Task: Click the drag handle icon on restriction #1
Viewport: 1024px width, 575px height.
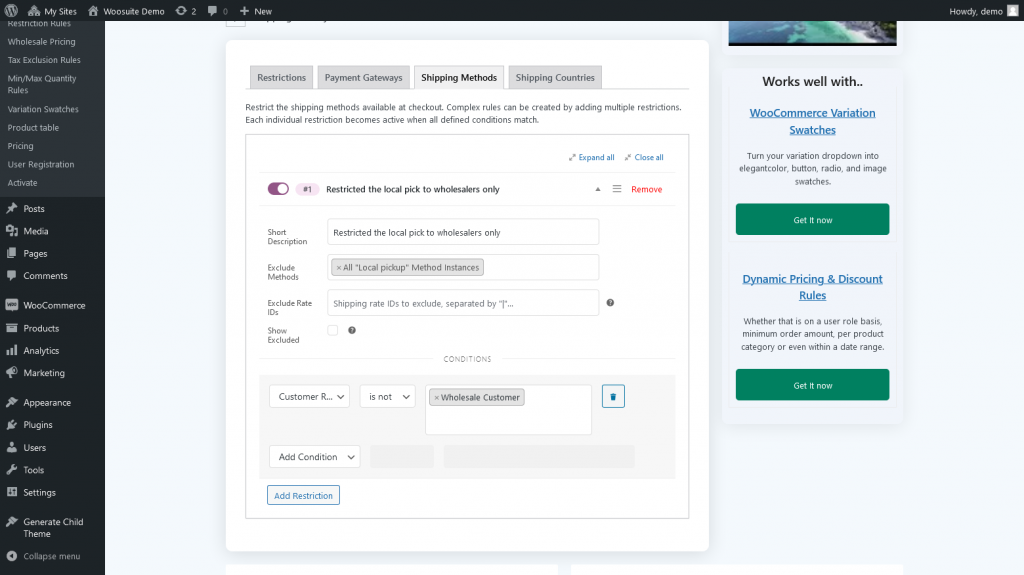Action: 617,189
